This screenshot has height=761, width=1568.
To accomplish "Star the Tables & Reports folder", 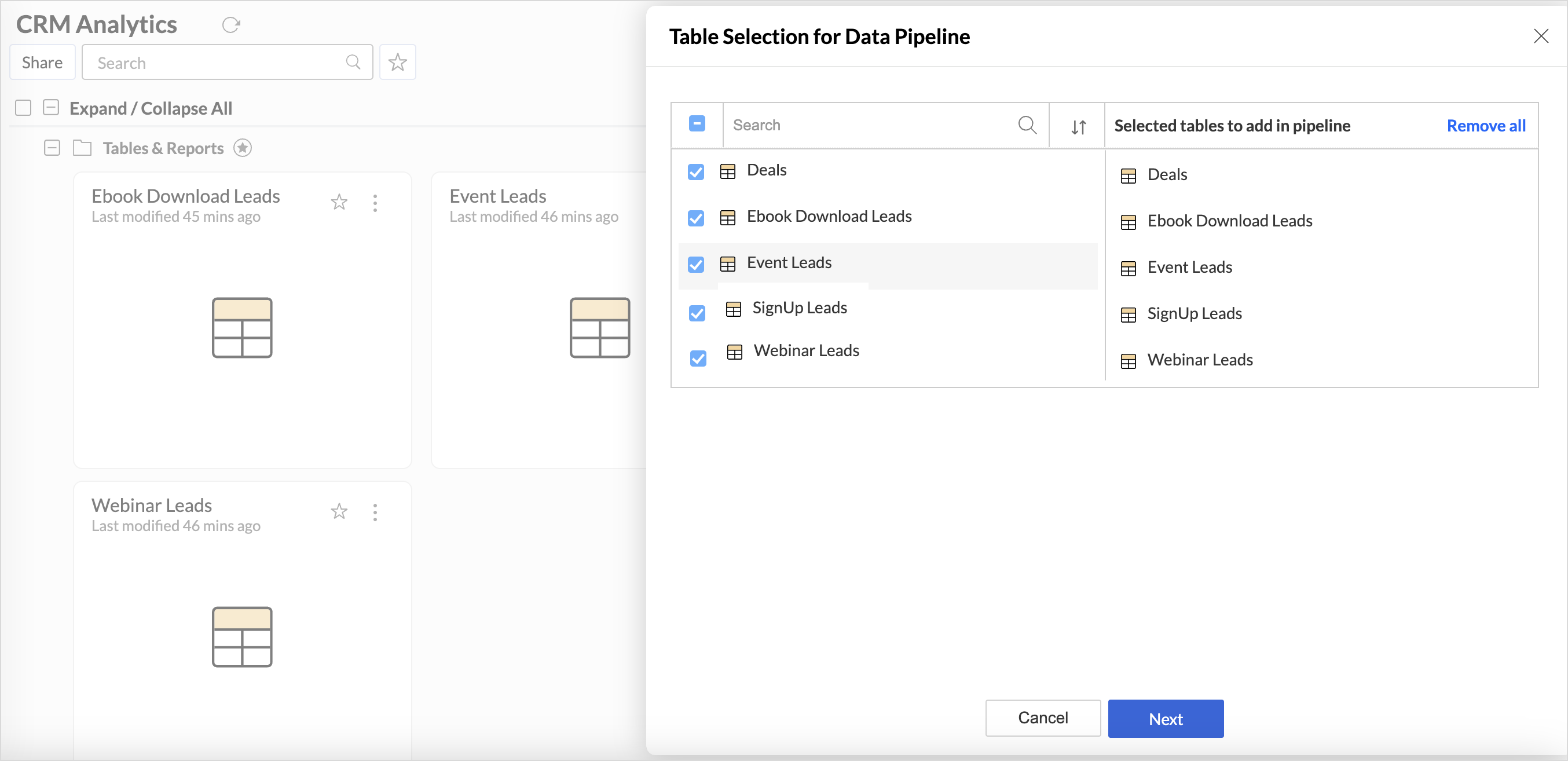I will point(243,148).
